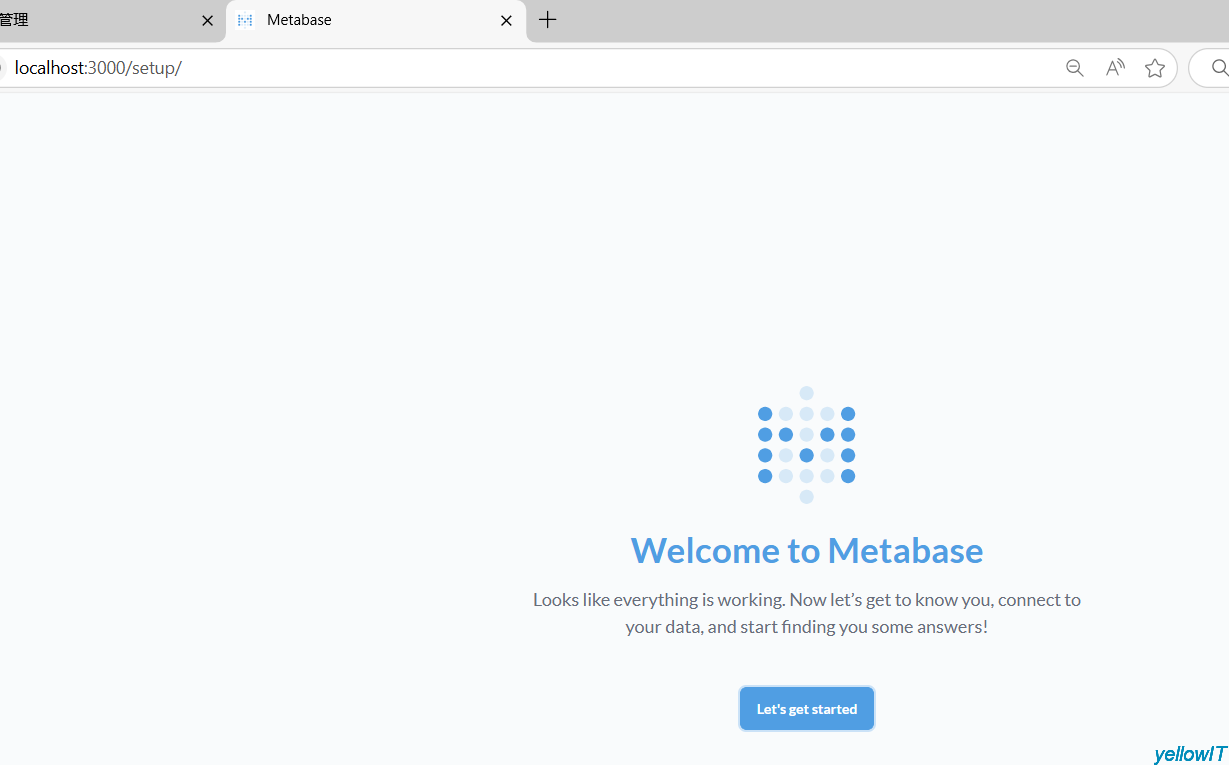Switch to the 管理 tab

click(x=90, y=20)
